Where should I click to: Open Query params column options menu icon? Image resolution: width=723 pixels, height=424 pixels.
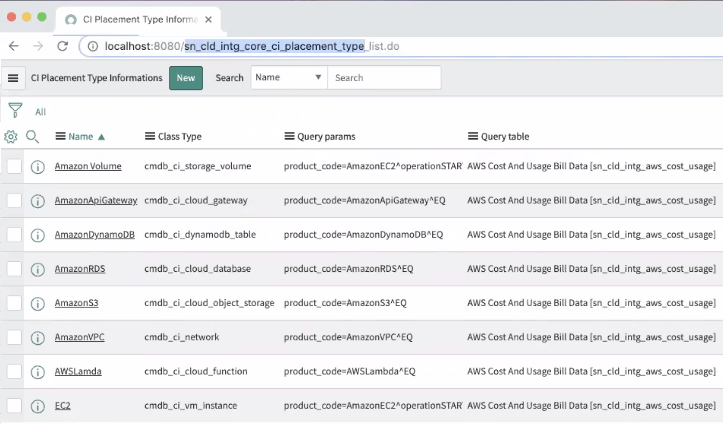[289, 136]
